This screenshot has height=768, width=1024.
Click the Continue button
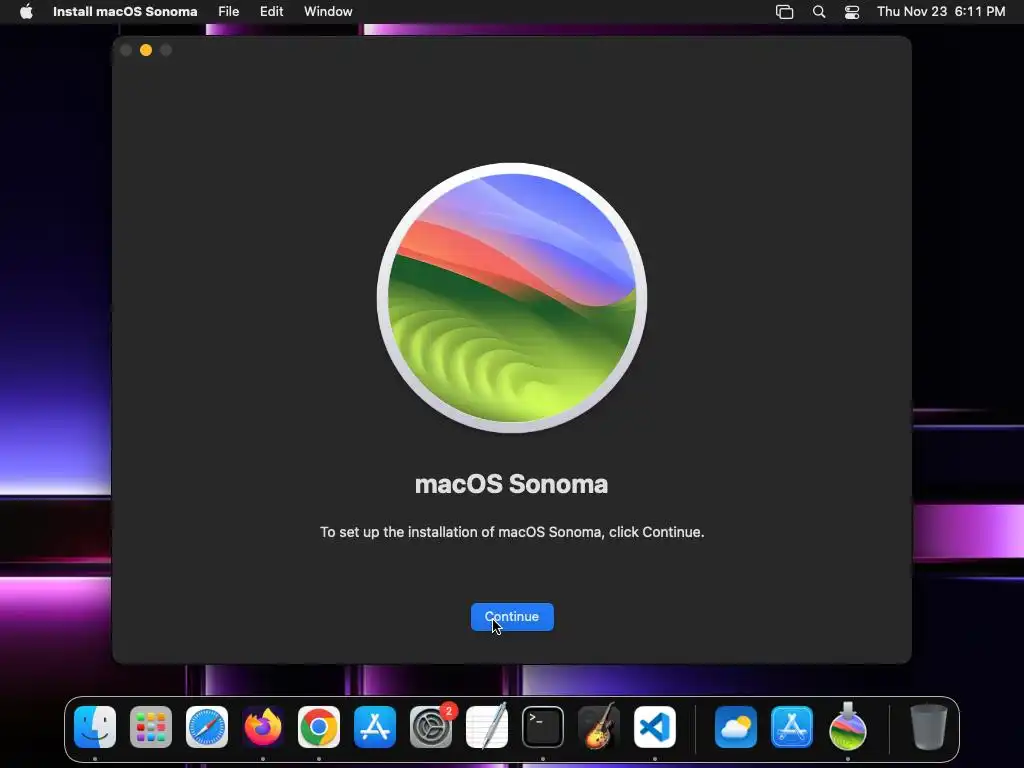point(512,616)
